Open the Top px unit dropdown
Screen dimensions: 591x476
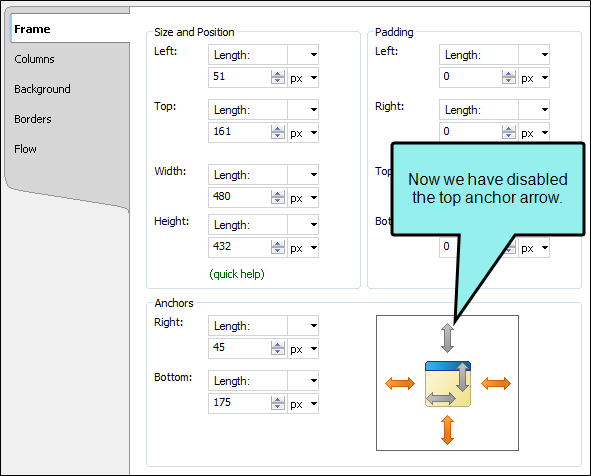click(x=303, y=133)
